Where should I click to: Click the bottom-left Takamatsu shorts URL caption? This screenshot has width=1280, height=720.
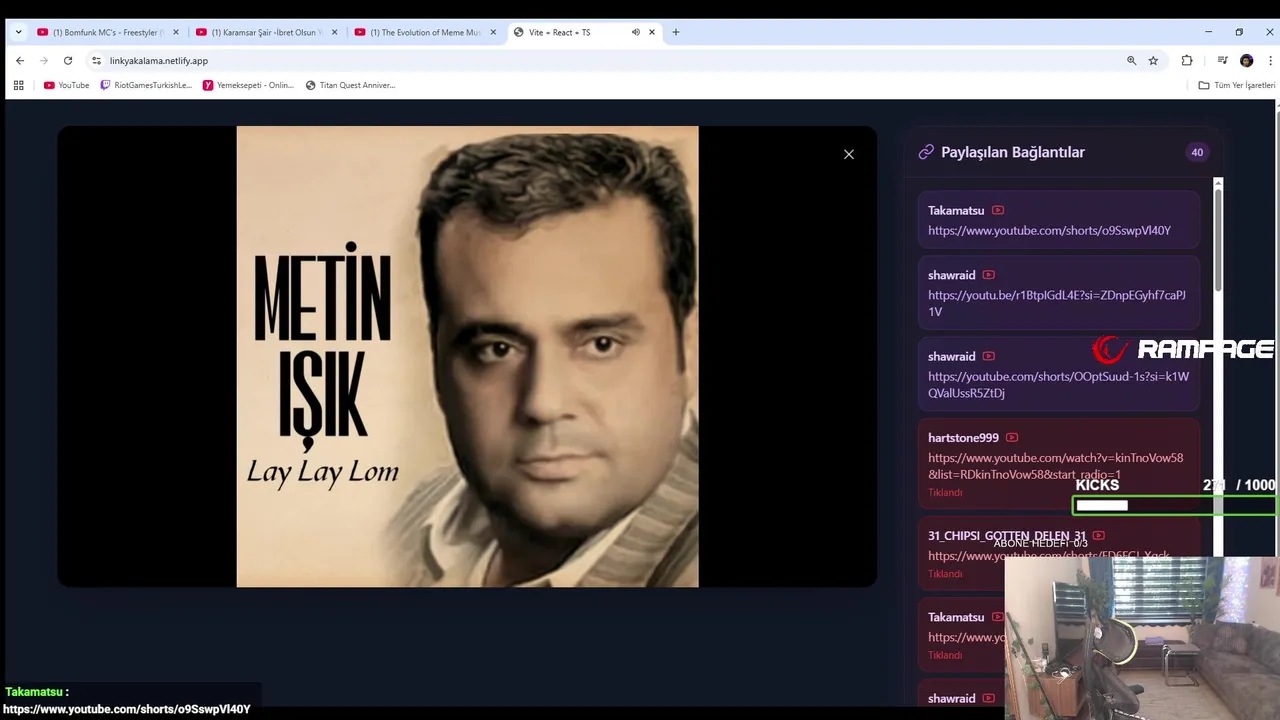126,709
